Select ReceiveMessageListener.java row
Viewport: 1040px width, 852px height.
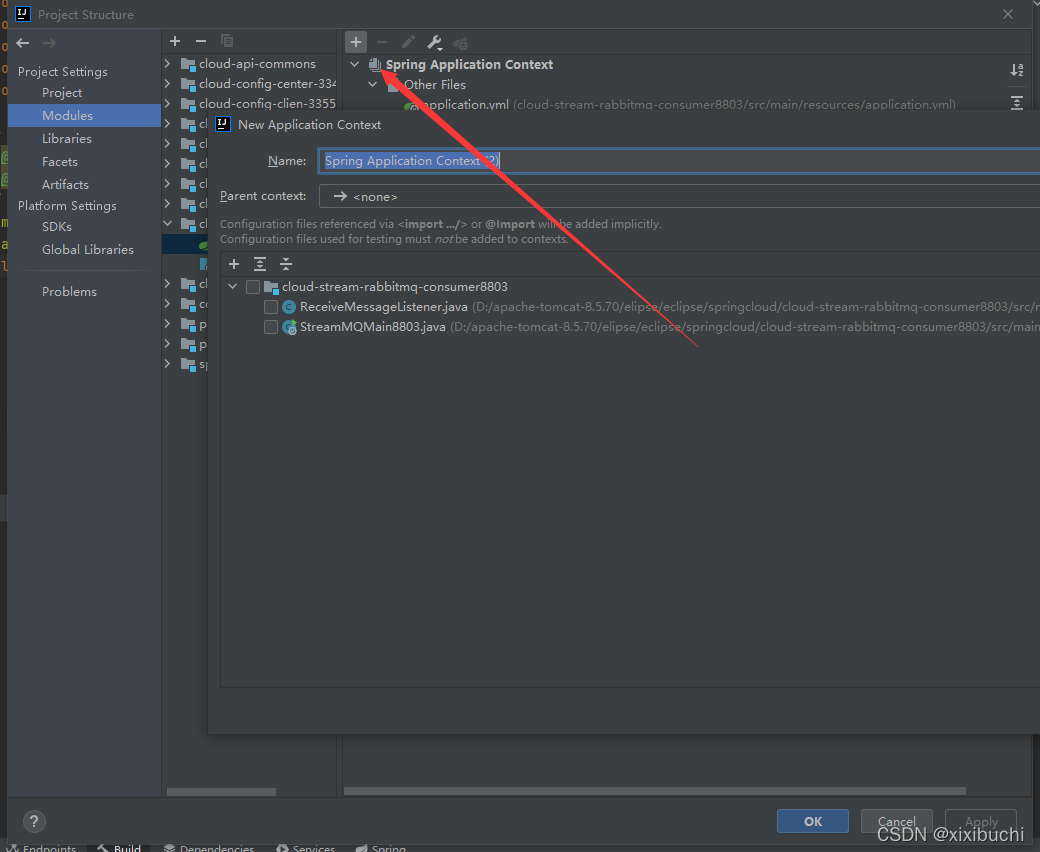[x=630, y=307]
